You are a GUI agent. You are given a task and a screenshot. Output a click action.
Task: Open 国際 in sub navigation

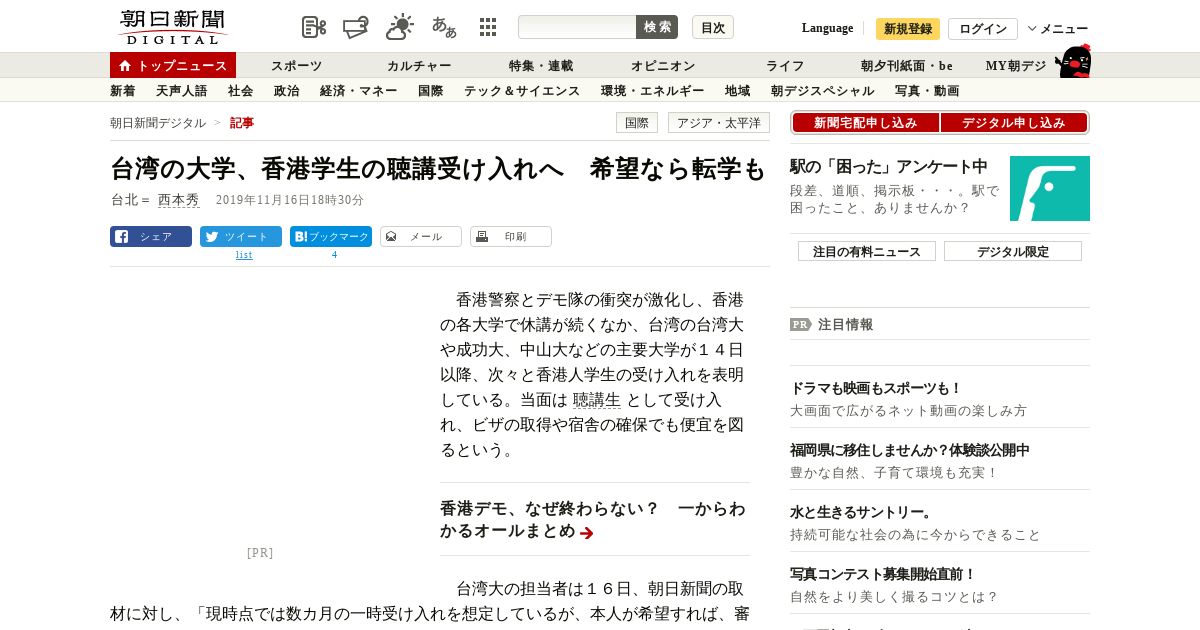tap(431, 91)
